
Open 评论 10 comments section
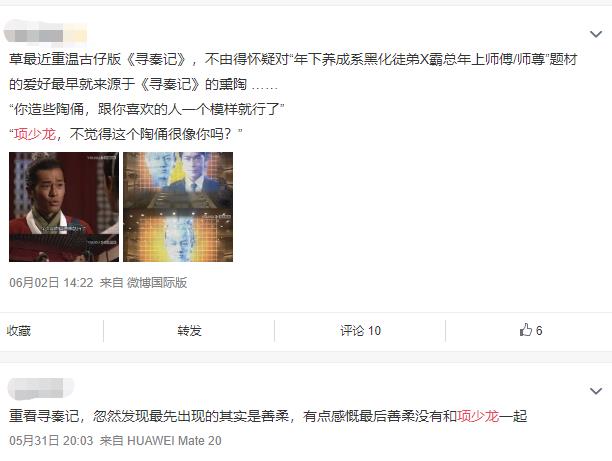[360, 331]
